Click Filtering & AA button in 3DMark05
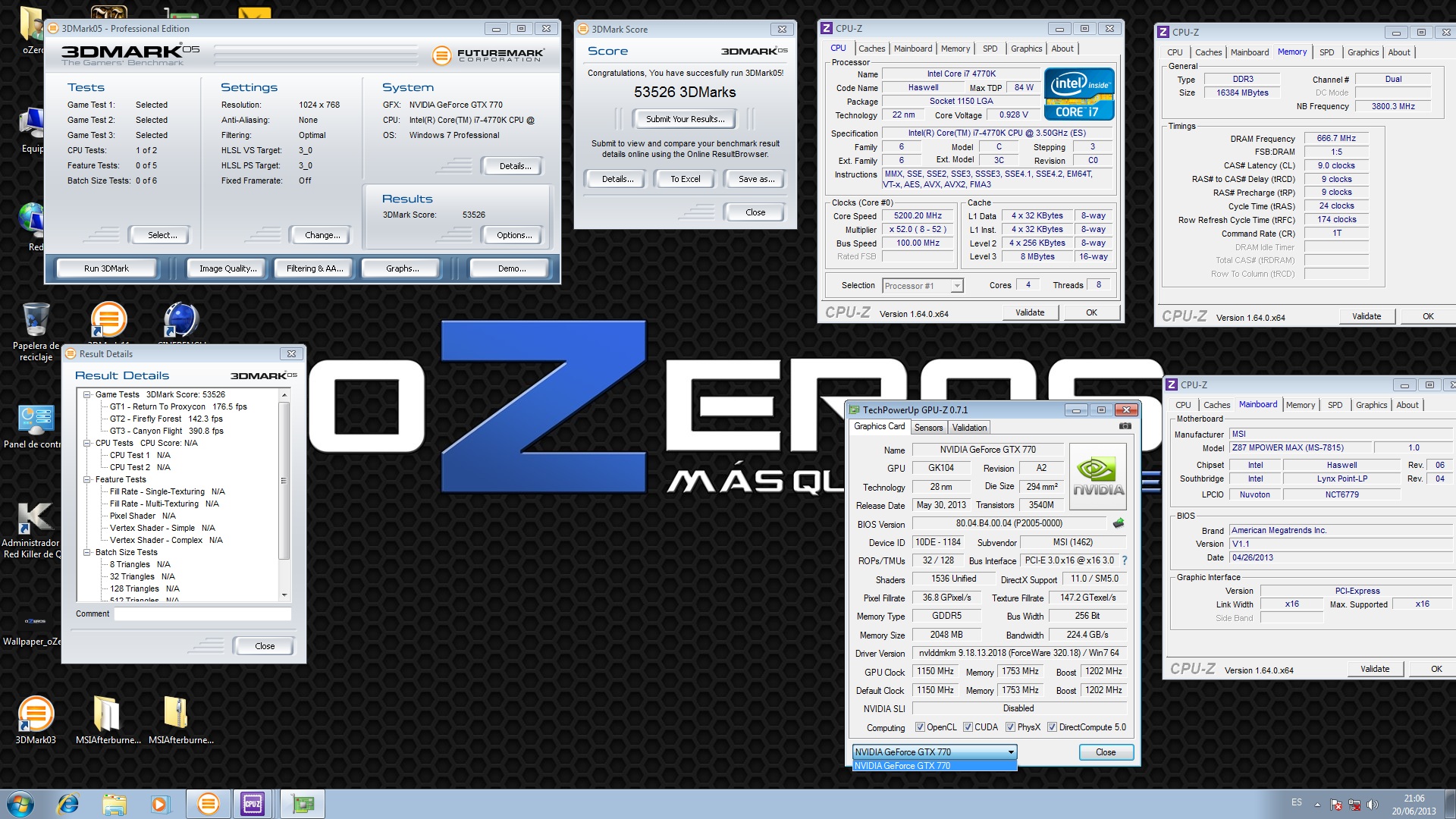 (x=315, y=268)
